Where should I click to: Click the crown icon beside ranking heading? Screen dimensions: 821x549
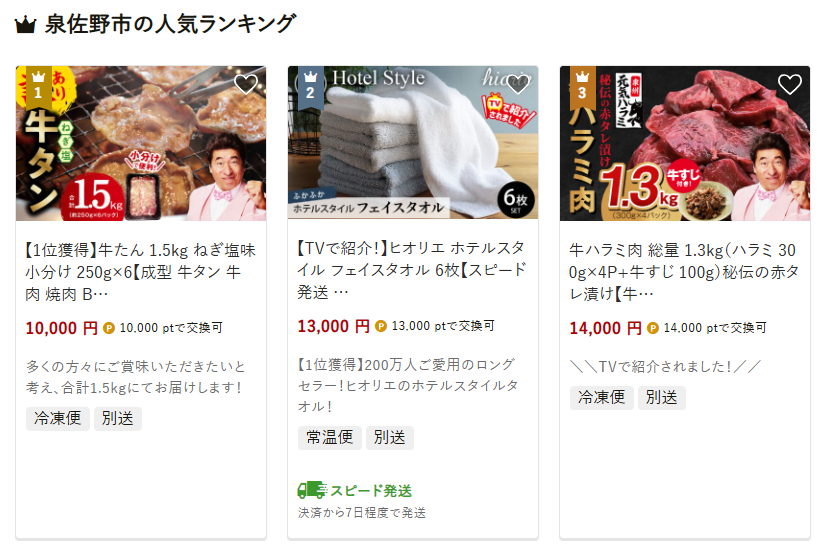tap(25, 25)
